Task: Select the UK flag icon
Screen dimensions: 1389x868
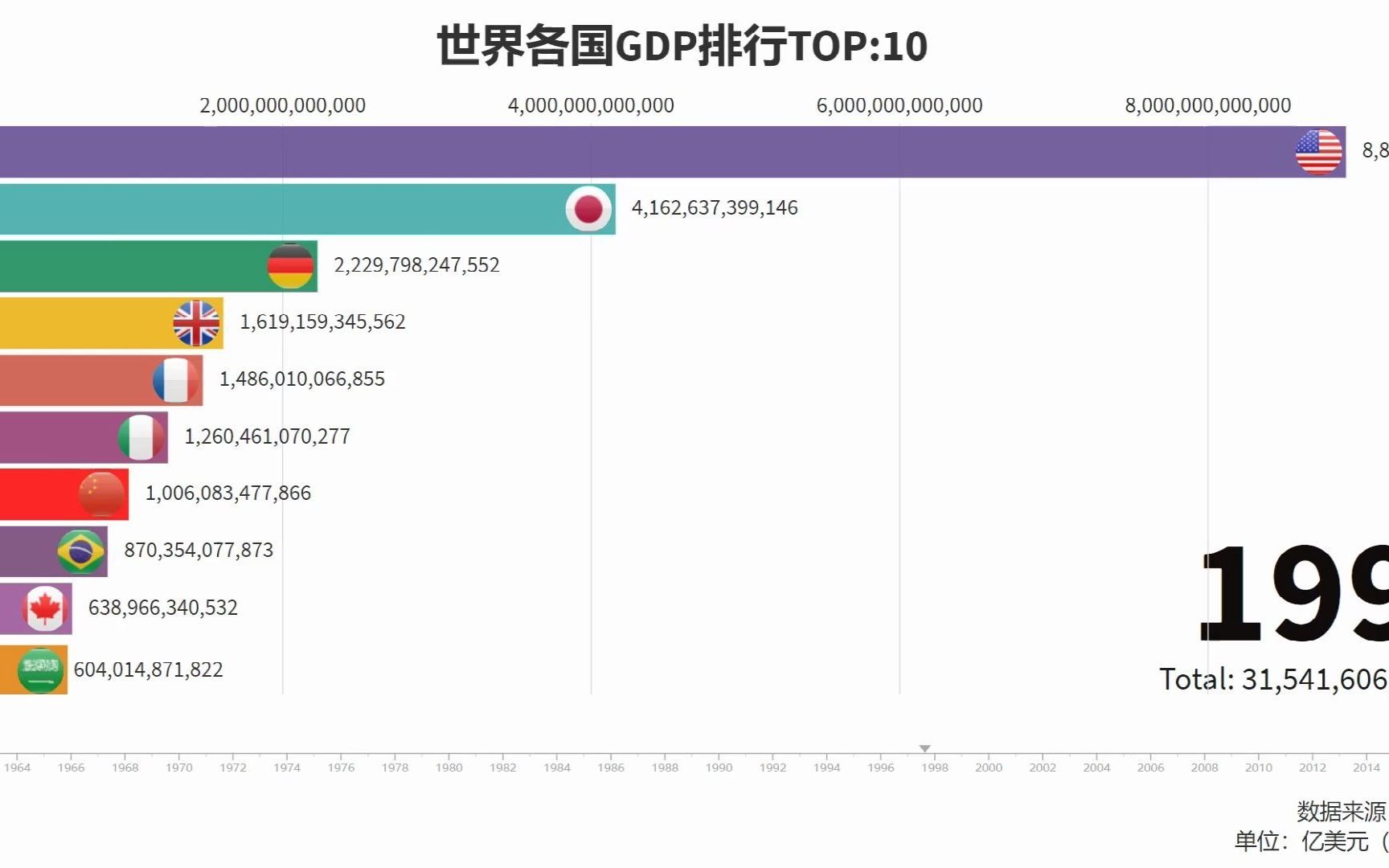Action: [x=195, y=322]
